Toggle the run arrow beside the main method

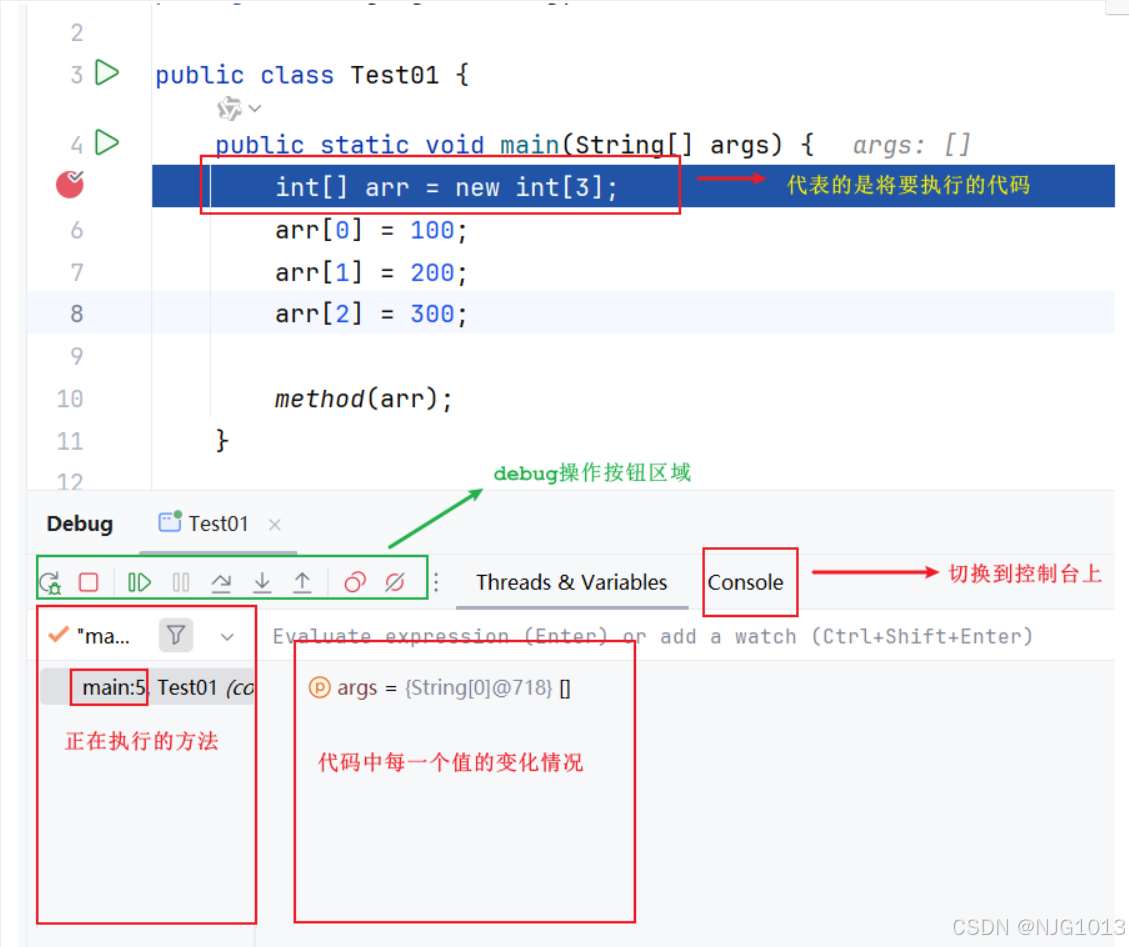coord(107,143)
